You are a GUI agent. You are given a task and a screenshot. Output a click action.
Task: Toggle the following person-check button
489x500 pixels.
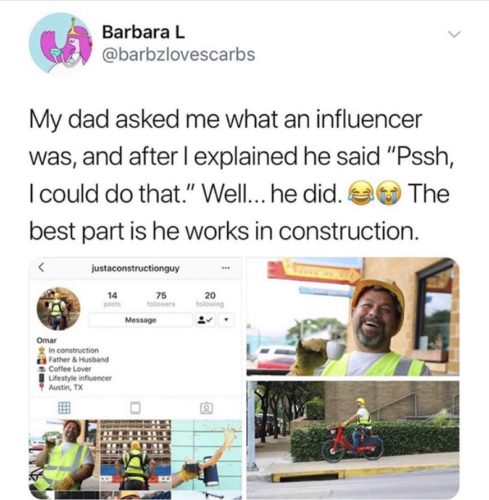point(206,320)
